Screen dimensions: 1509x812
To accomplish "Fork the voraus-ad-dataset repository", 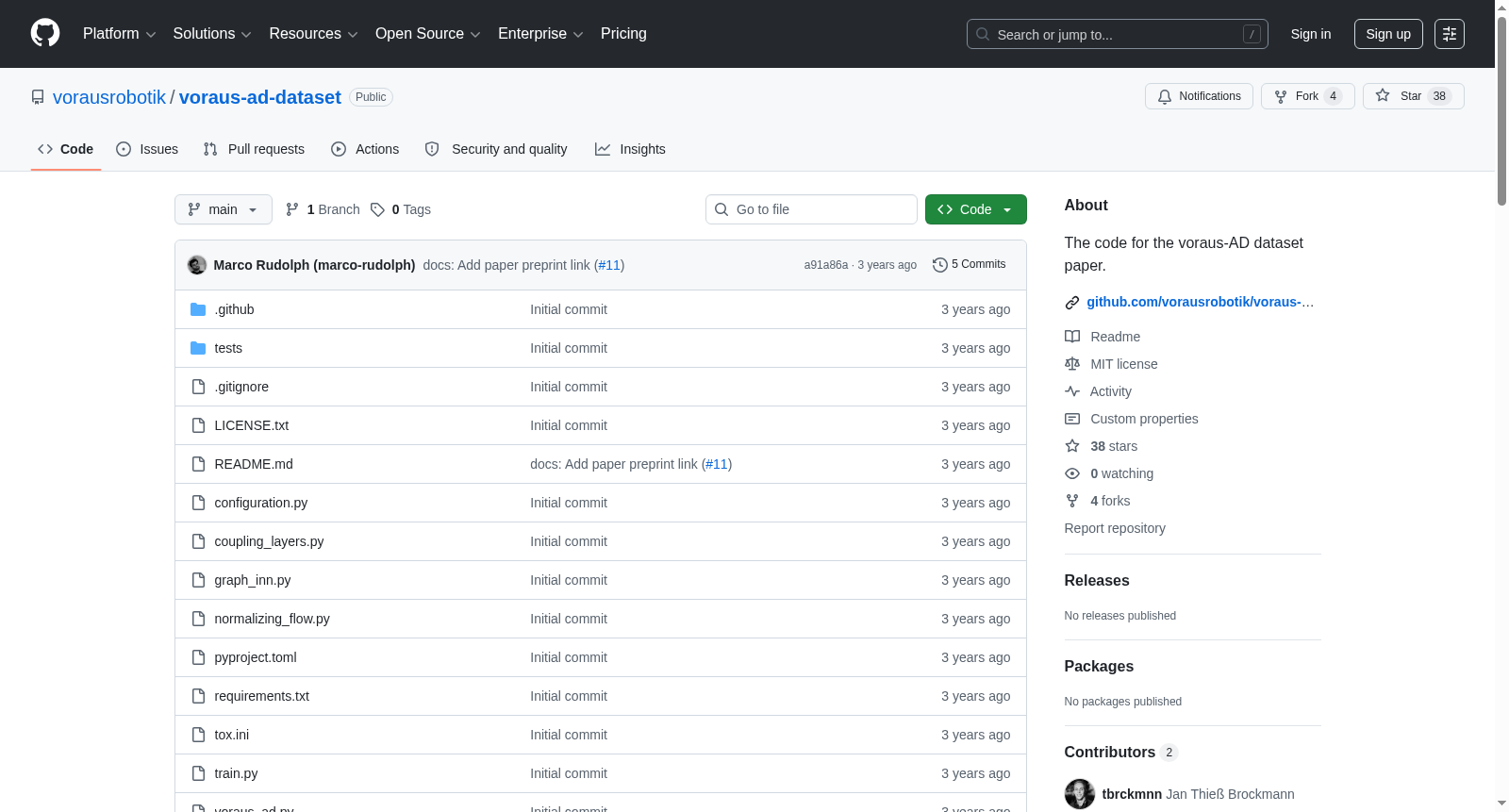I will 1307,96.
